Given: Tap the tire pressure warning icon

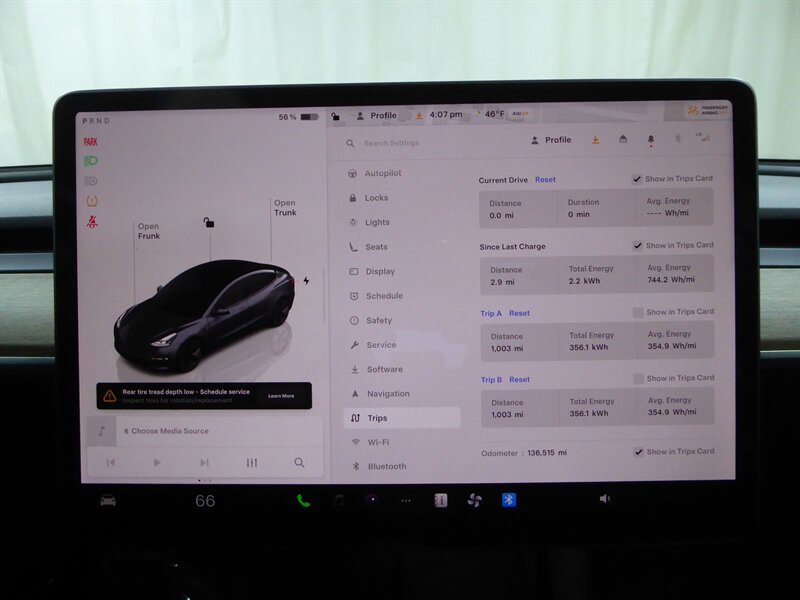Looking at the screenshot, I should click(92, 201).
